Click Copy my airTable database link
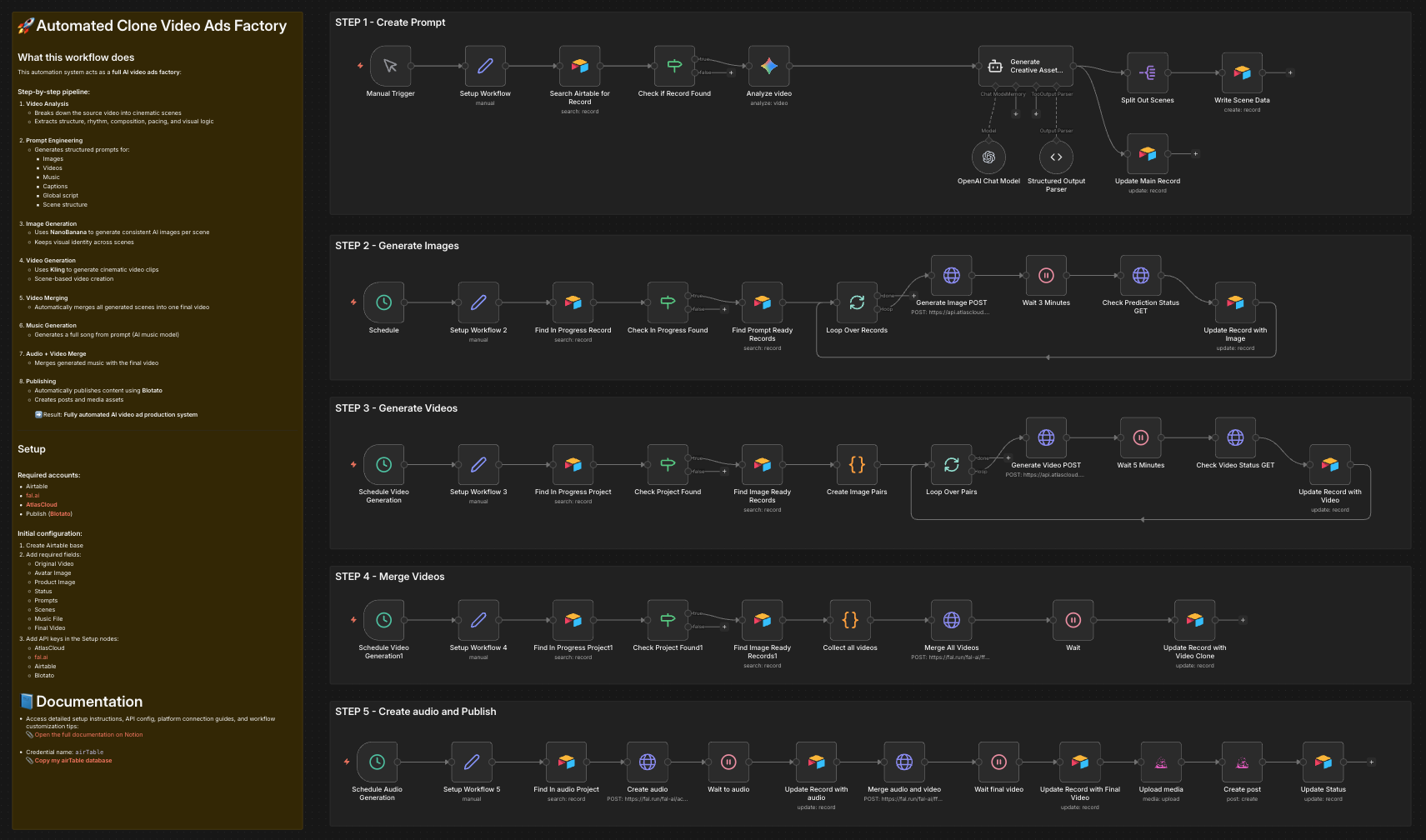Image resolution: width=1426 pixels, height=840 pixels. (73, 760)
